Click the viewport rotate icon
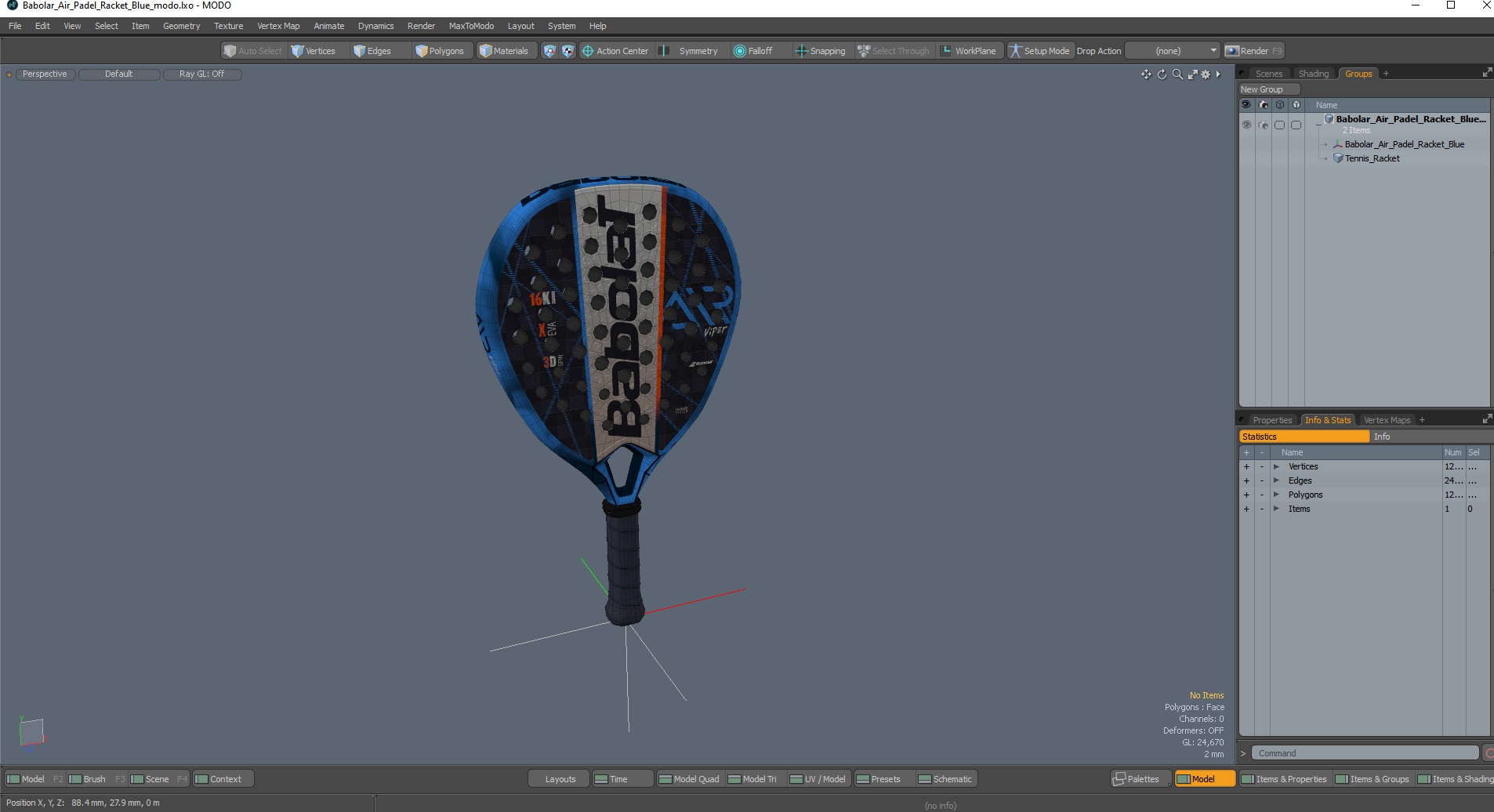 [x=1162, y=74]
